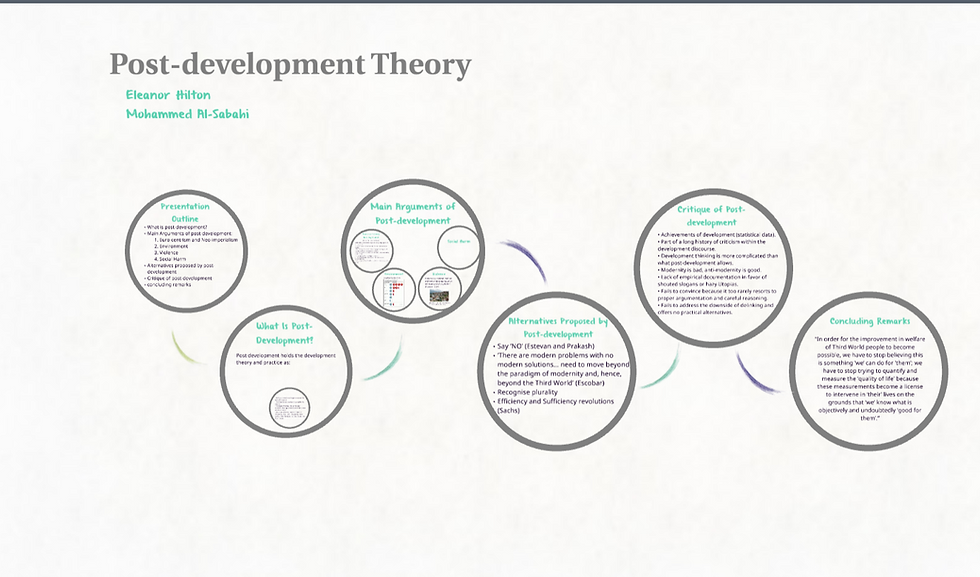Open the Environment sub-circle with red chart
980x577 pixels.
pyautogui.click(x=394, y=289)
